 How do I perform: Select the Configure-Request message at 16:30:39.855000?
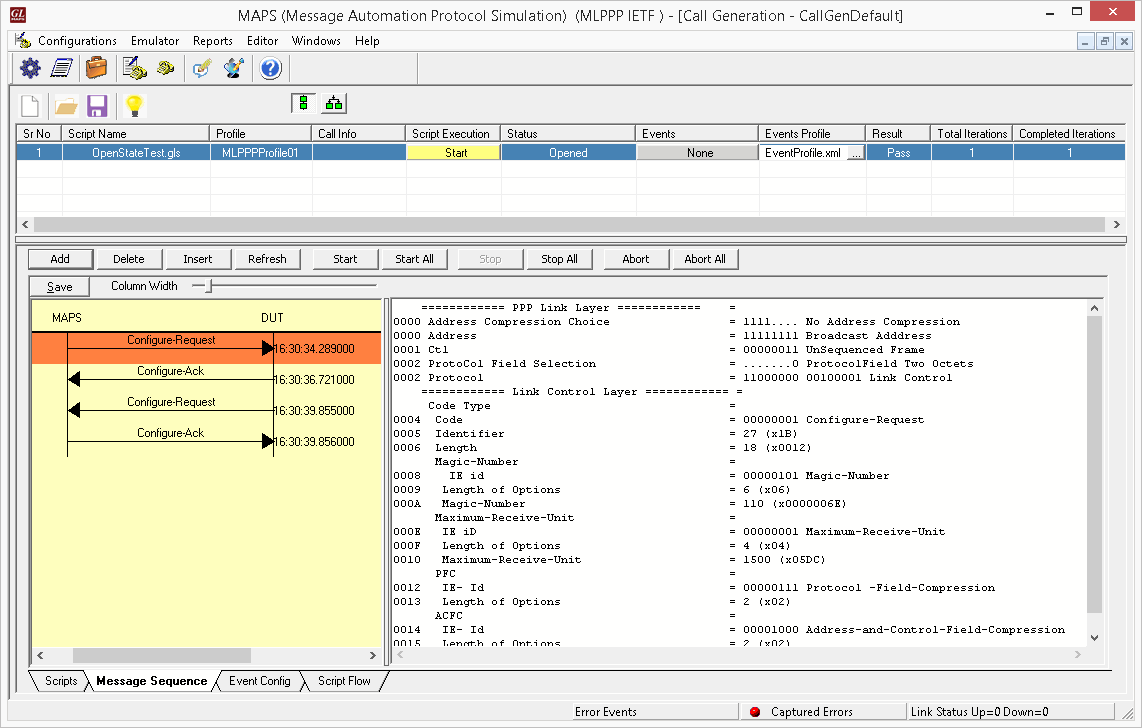point(206,410)
